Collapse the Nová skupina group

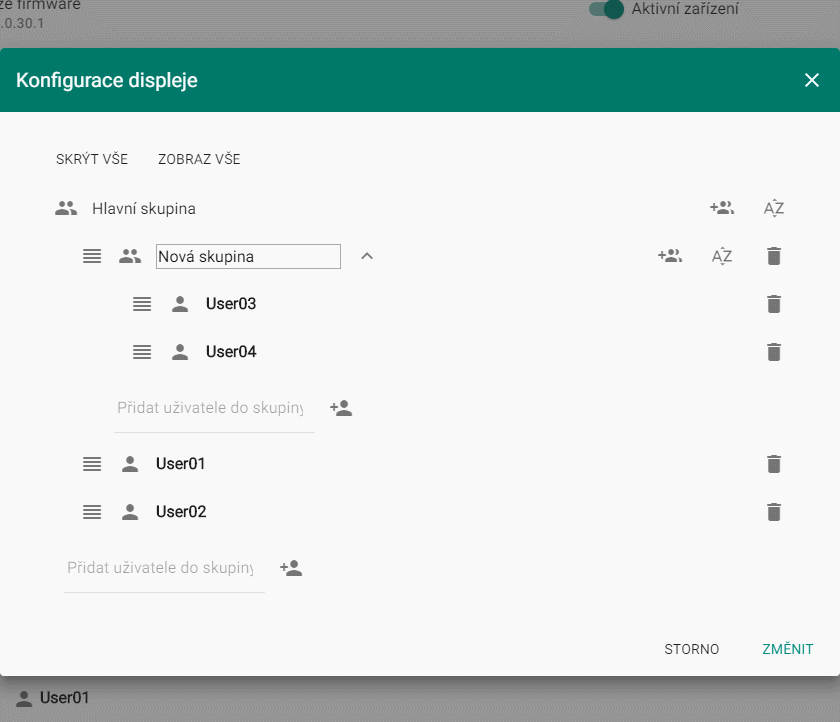click(x=367, y=256)
